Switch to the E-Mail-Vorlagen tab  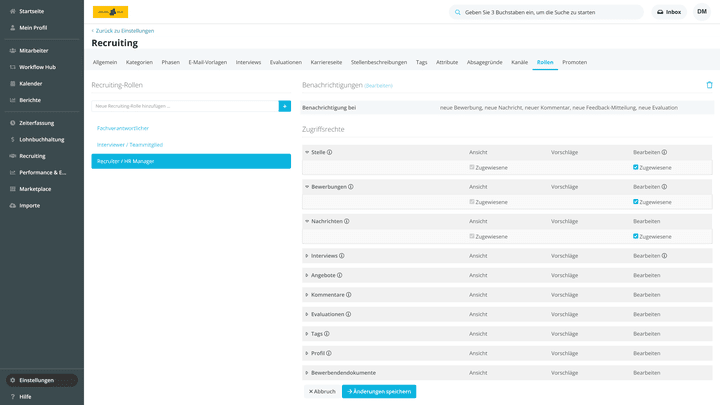click(207, 62)
